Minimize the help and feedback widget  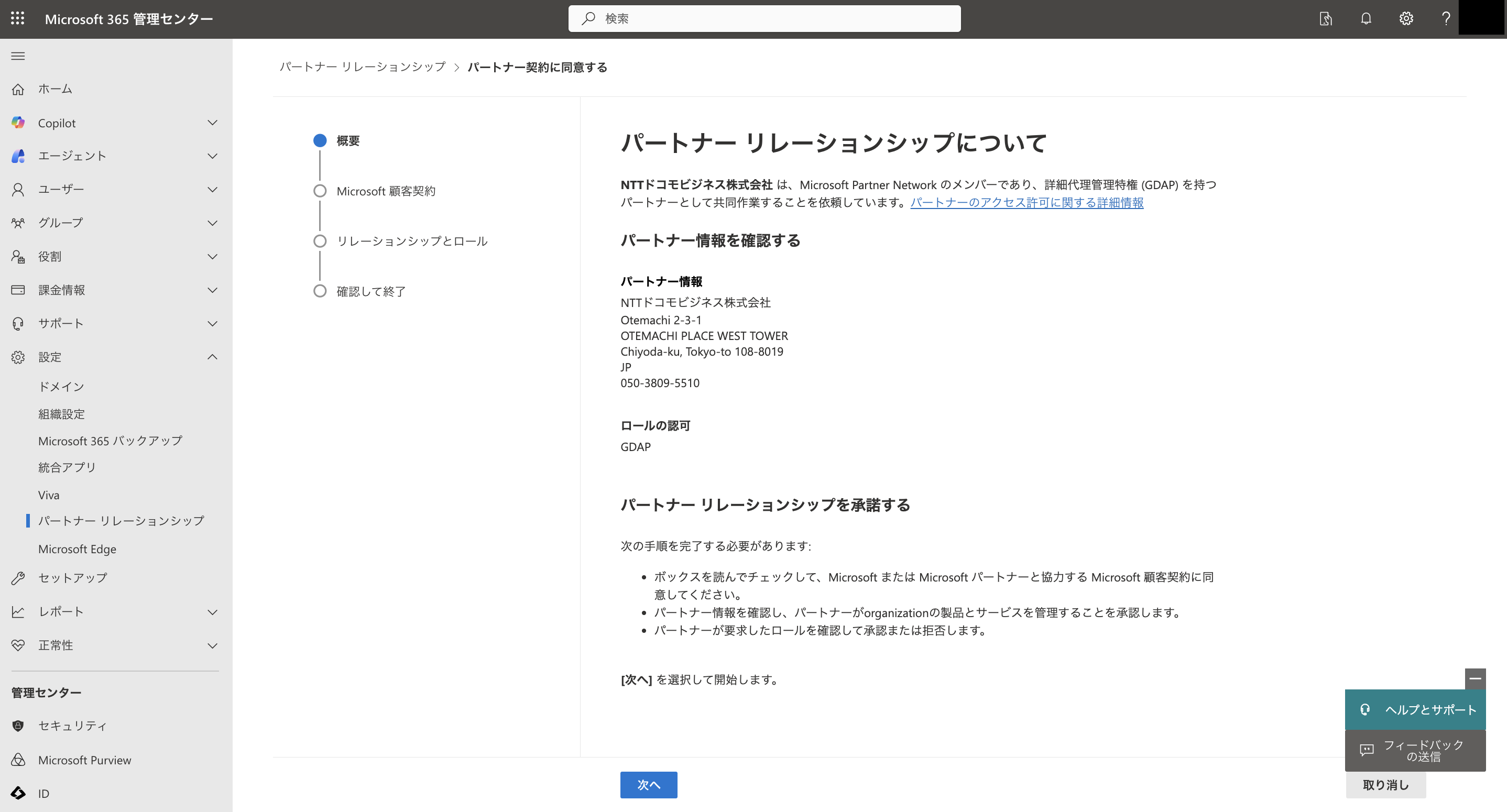tap(1475, 678)
